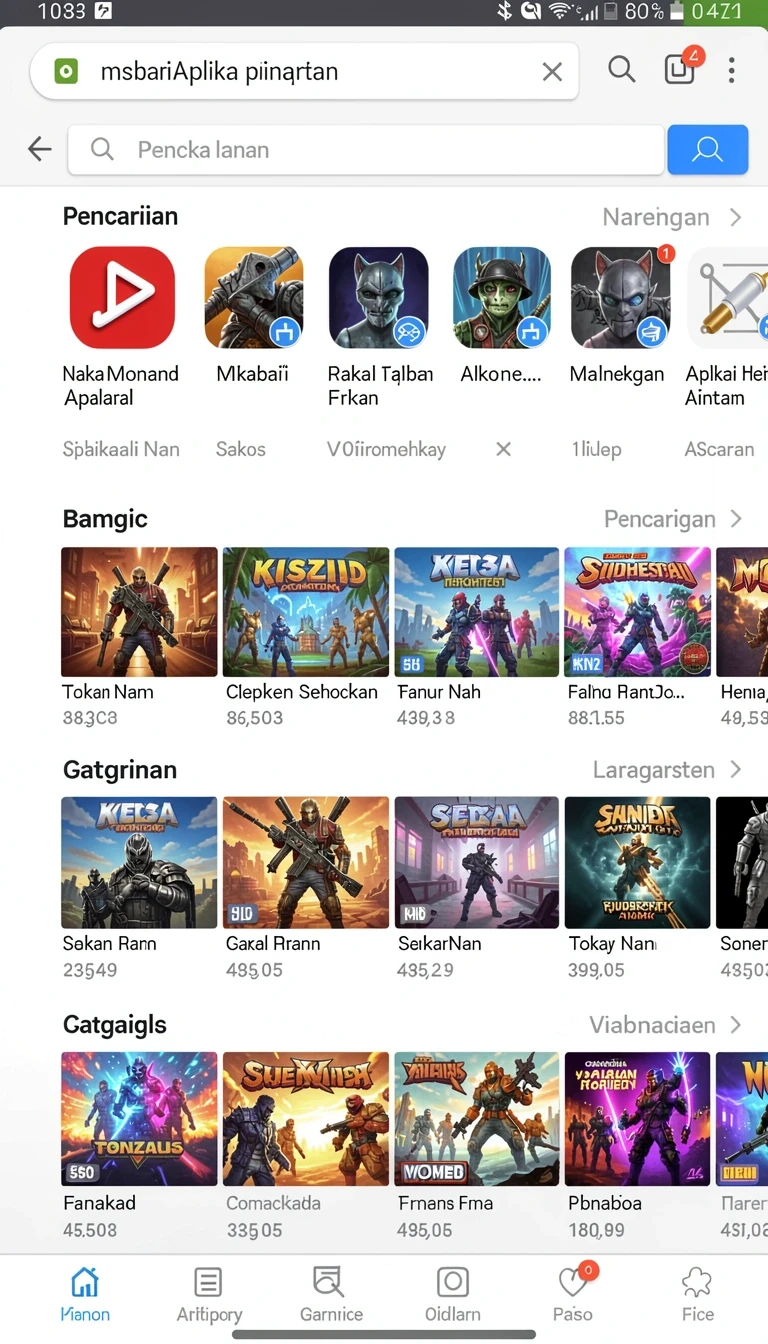This screenshot has height=1344, width=768.
Task: Switch to the Aritipory tab
Action: tap(209, 1294)
